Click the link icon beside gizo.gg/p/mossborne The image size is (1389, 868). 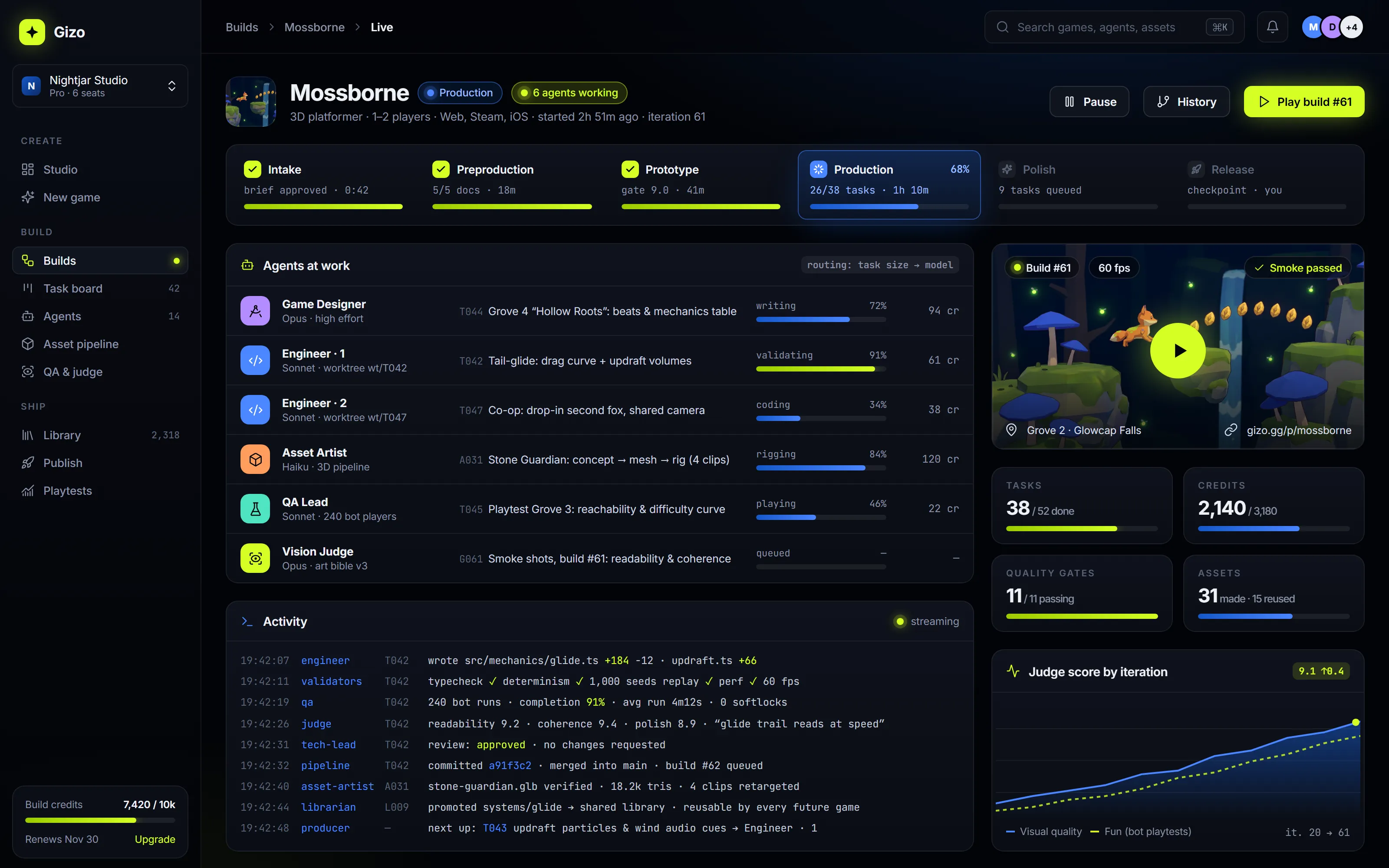tap(1231, 430)
